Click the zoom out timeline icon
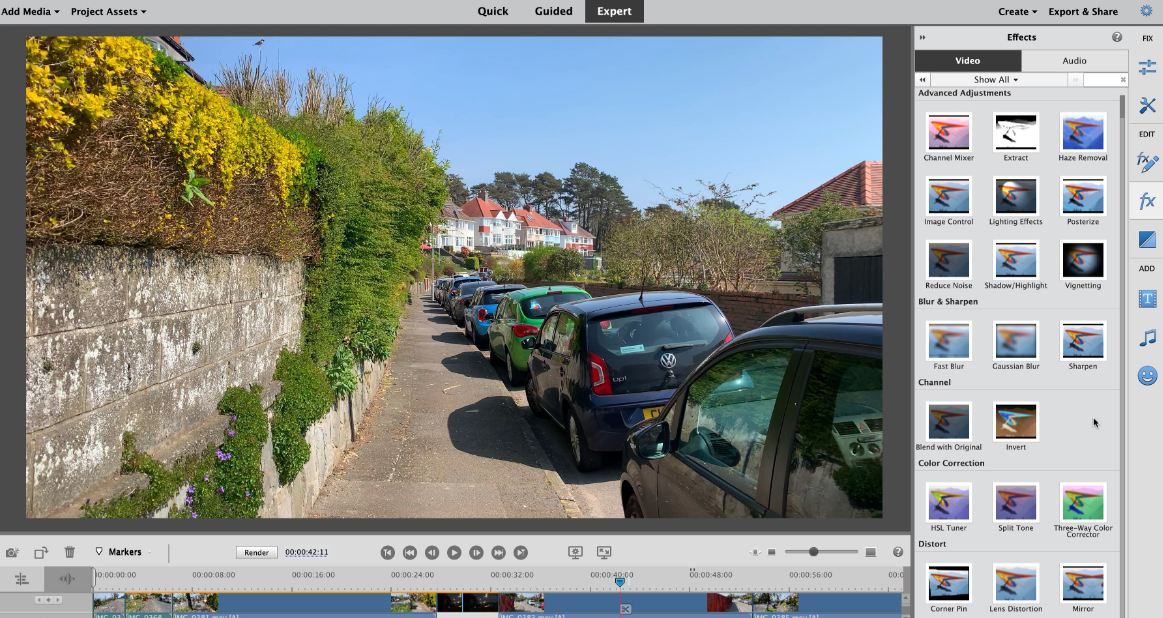Screen dimensions: 1163x618 click(771, 552)
